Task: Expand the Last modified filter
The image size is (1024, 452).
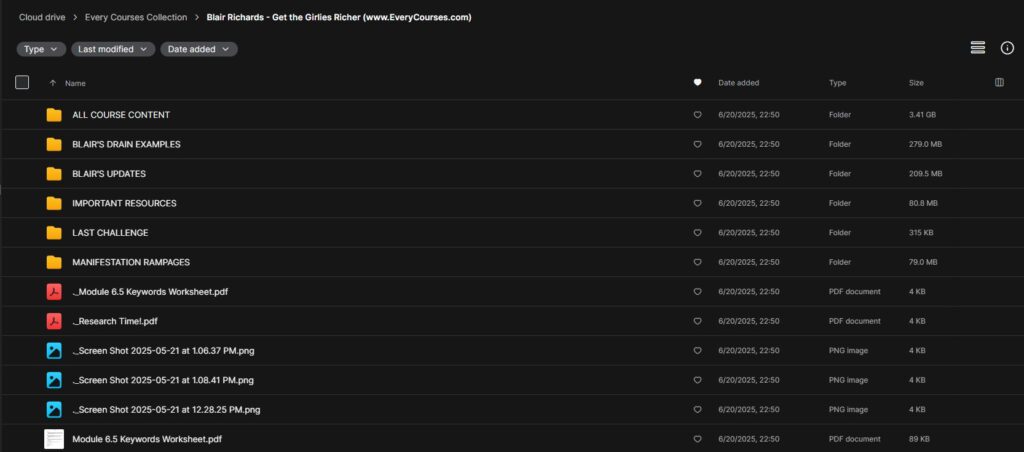Action: pyautogui.click(x=113, y=49)
